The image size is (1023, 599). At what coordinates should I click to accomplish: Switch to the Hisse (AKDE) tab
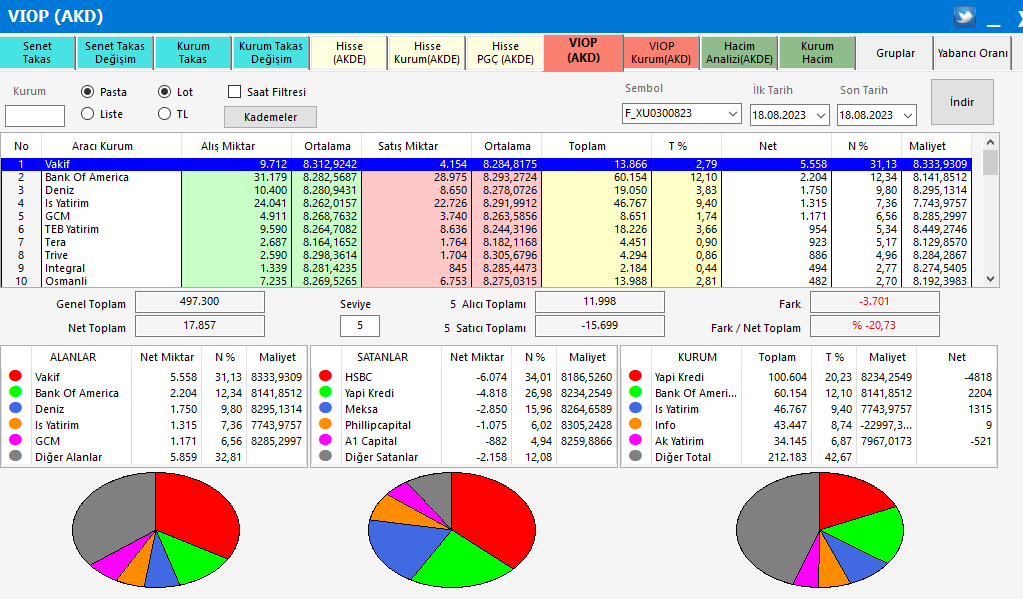pos(349,53)
